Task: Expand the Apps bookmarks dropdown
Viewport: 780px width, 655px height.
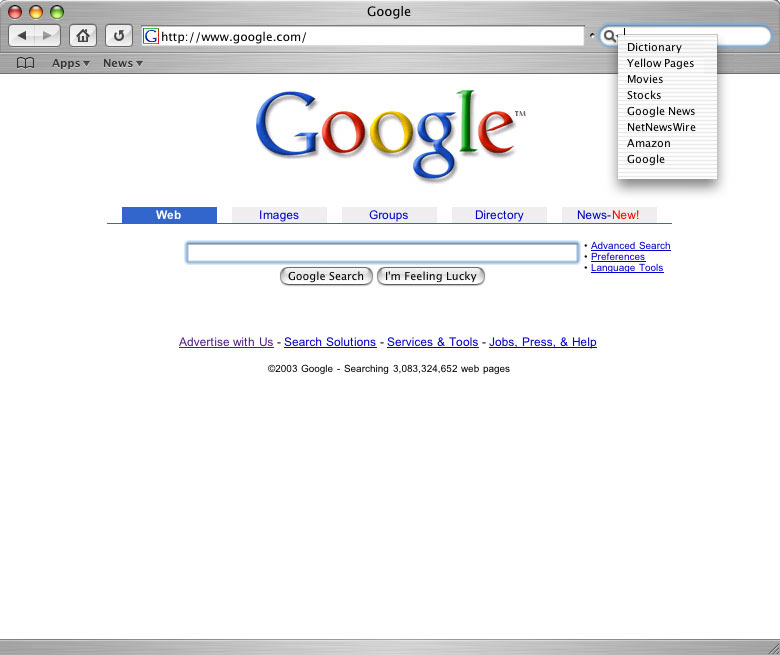Action: click(x=70, y=63)
